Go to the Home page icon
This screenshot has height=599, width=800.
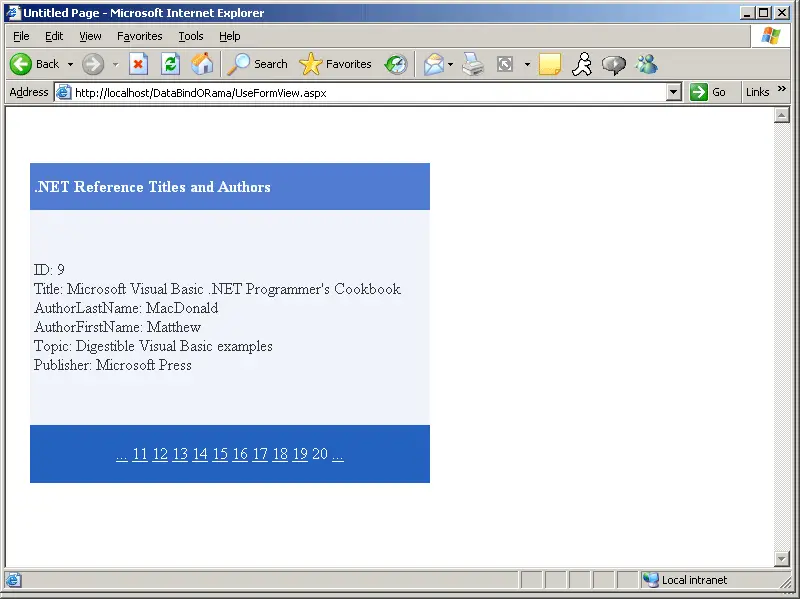[x=202, y=64]
